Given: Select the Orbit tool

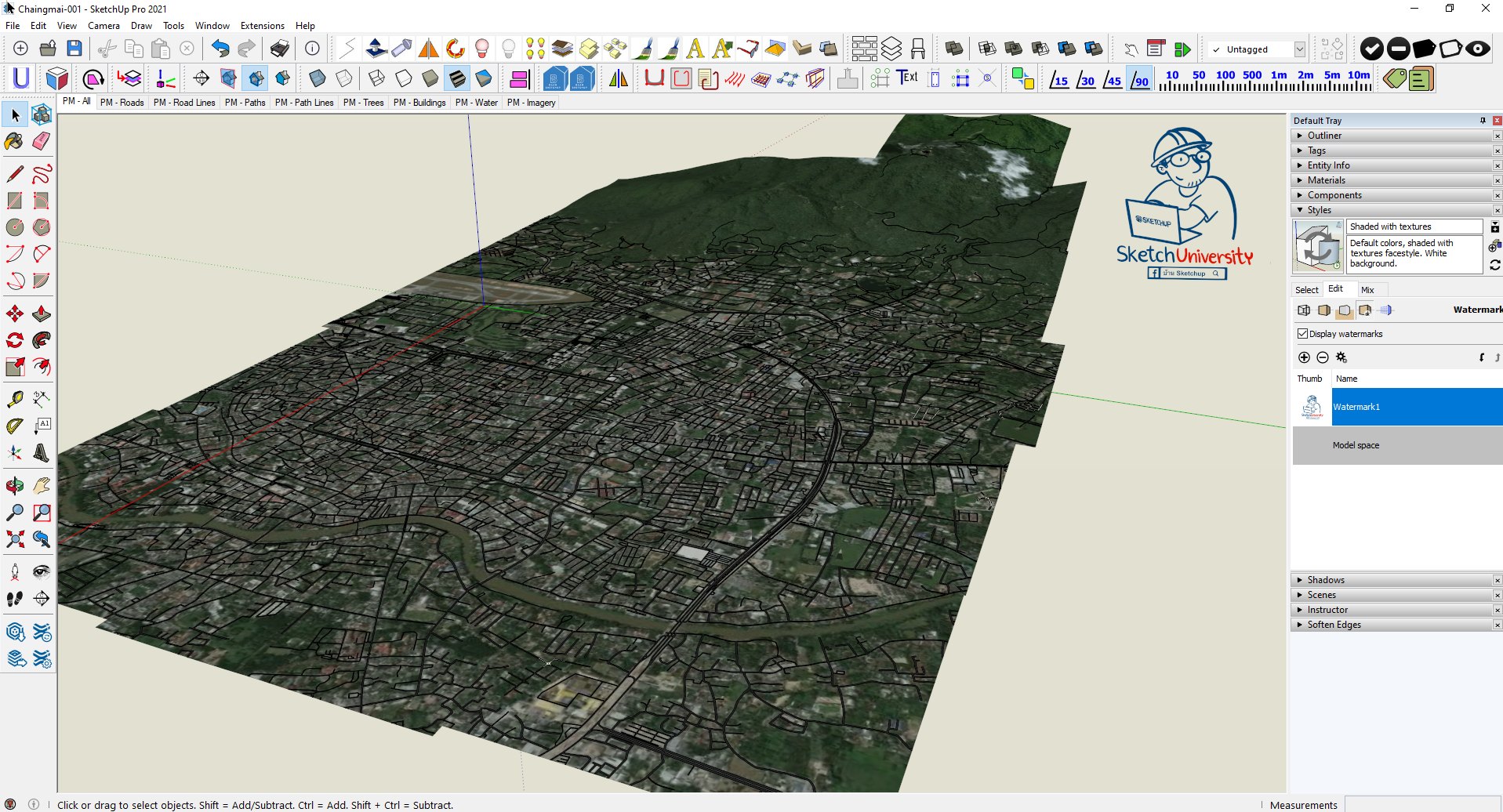Looking at the screenshot, I should (15, 486).
